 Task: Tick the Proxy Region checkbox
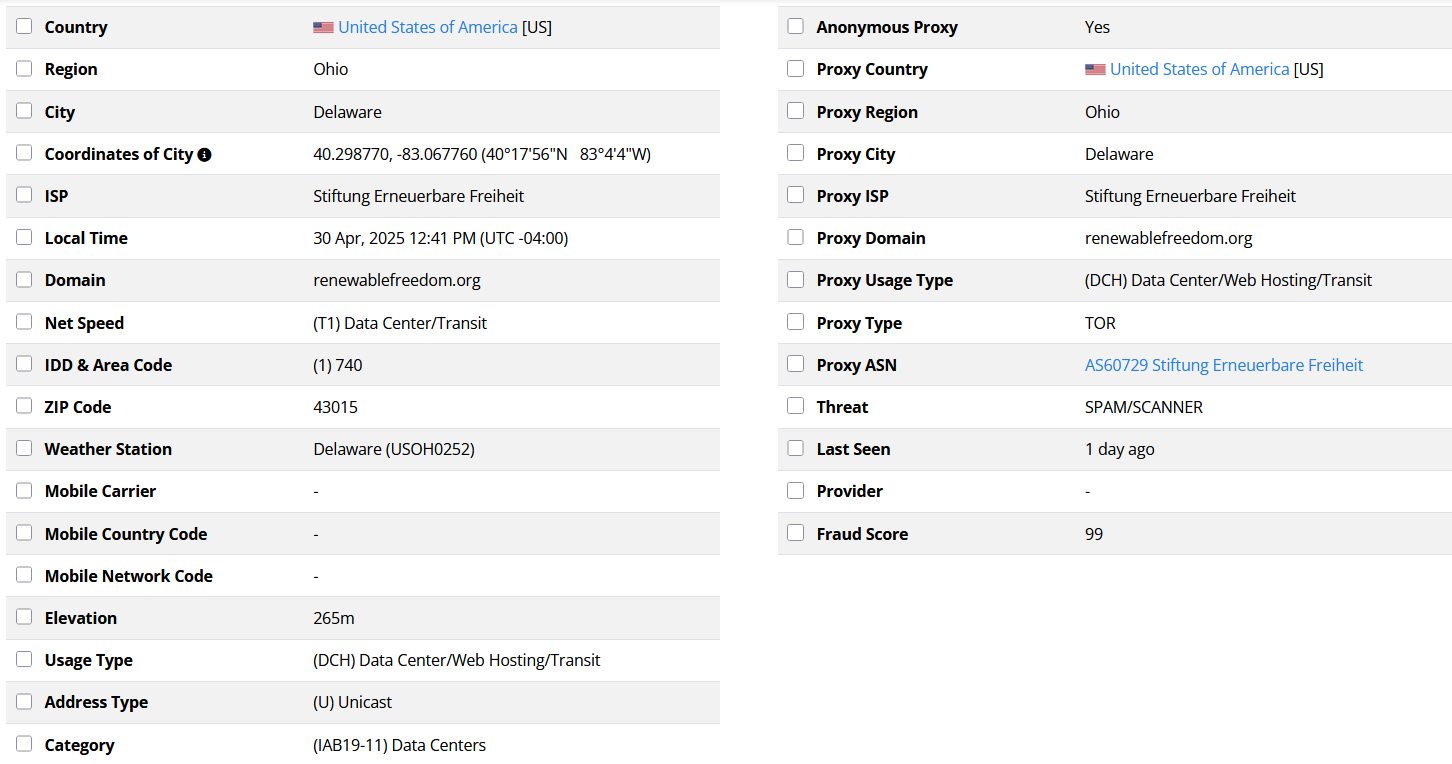pyautogui.click(x=796, y=111)
